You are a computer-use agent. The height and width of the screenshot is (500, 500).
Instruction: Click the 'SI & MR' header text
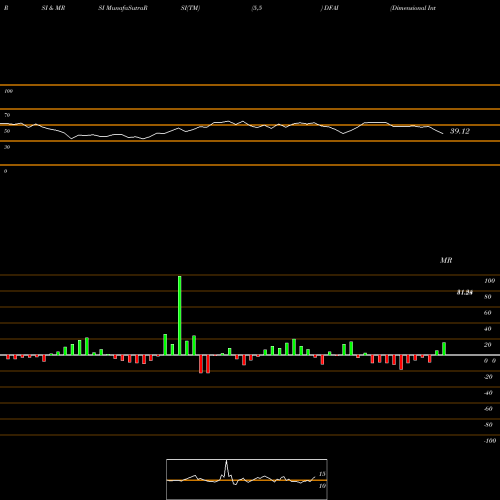(x=53, y=8)
